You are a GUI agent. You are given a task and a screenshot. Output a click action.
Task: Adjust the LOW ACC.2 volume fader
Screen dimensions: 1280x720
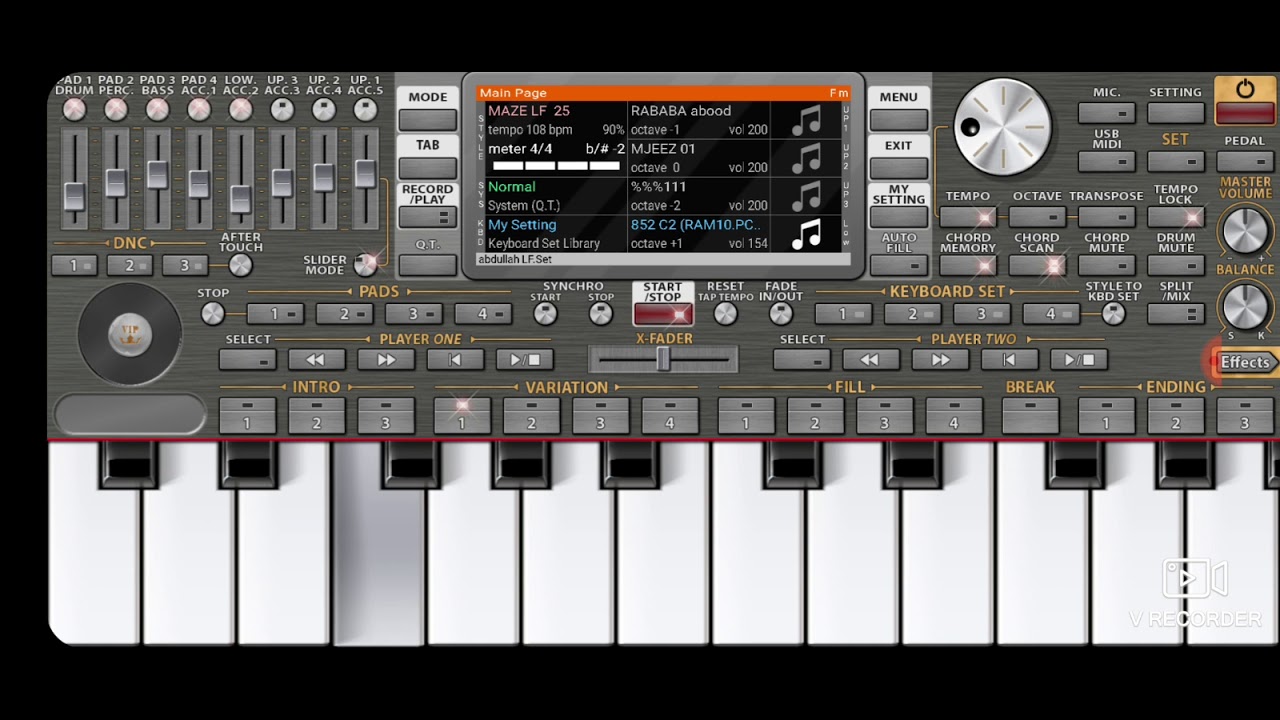click(240, 198)
